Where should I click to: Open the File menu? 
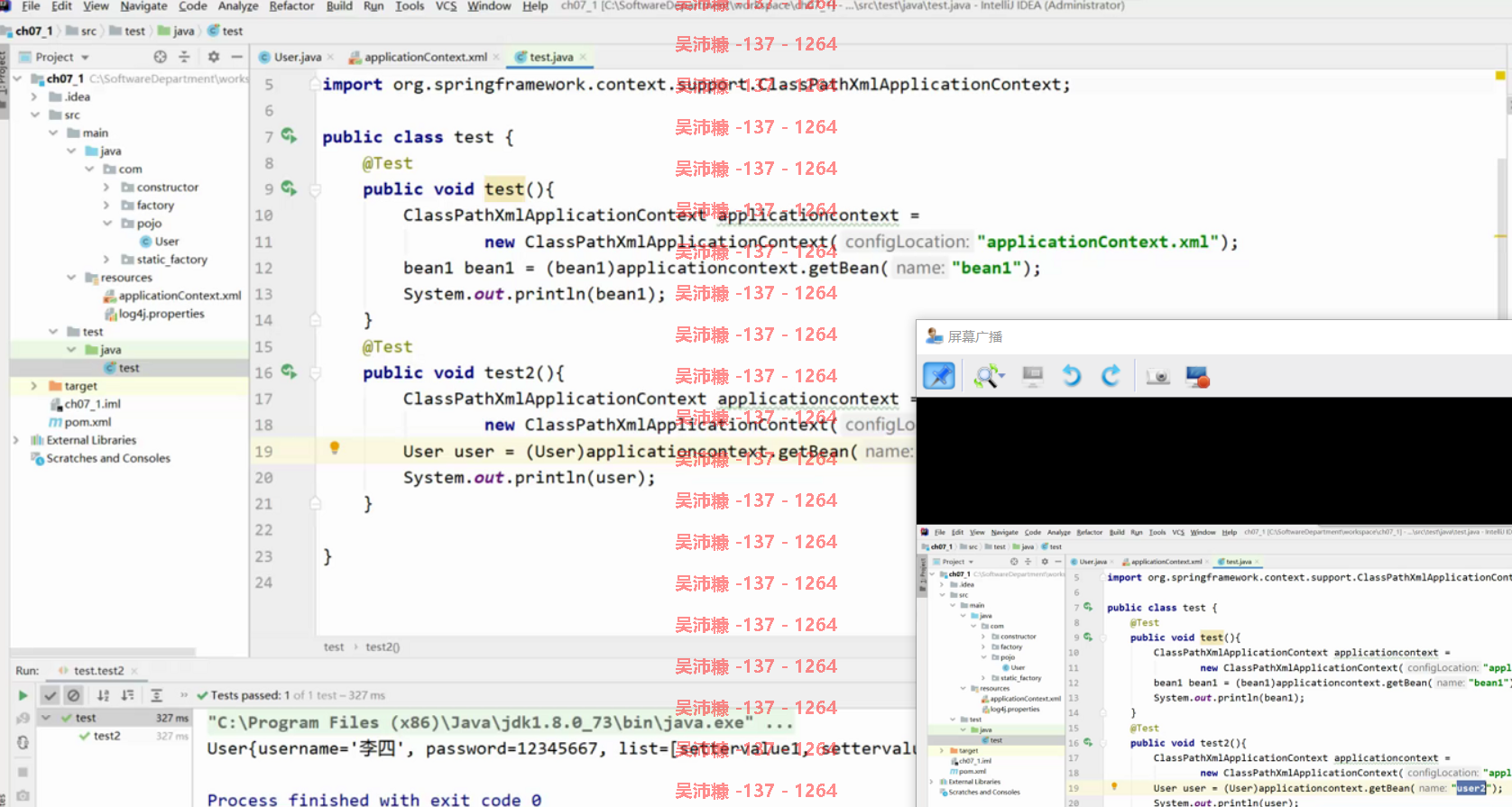[x=31, y=6]
